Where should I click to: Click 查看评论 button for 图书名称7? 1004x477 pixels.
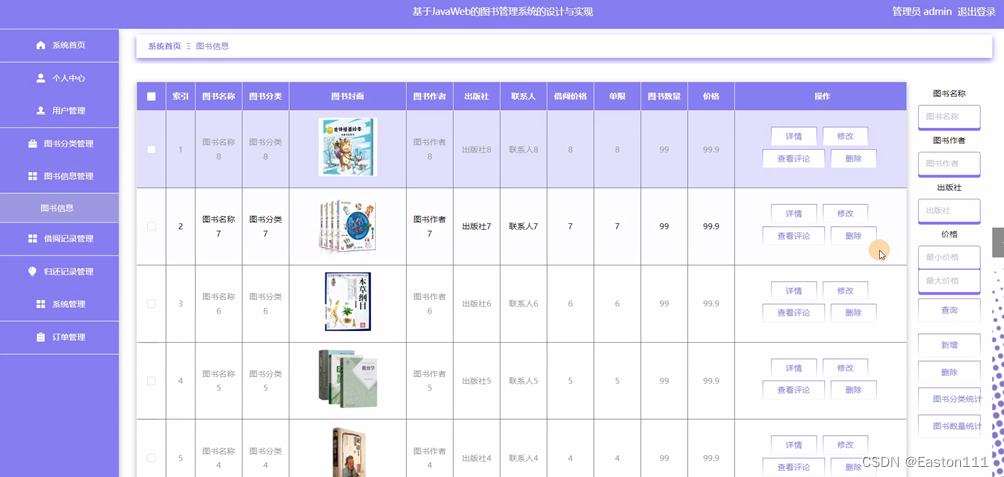point(793,236)
